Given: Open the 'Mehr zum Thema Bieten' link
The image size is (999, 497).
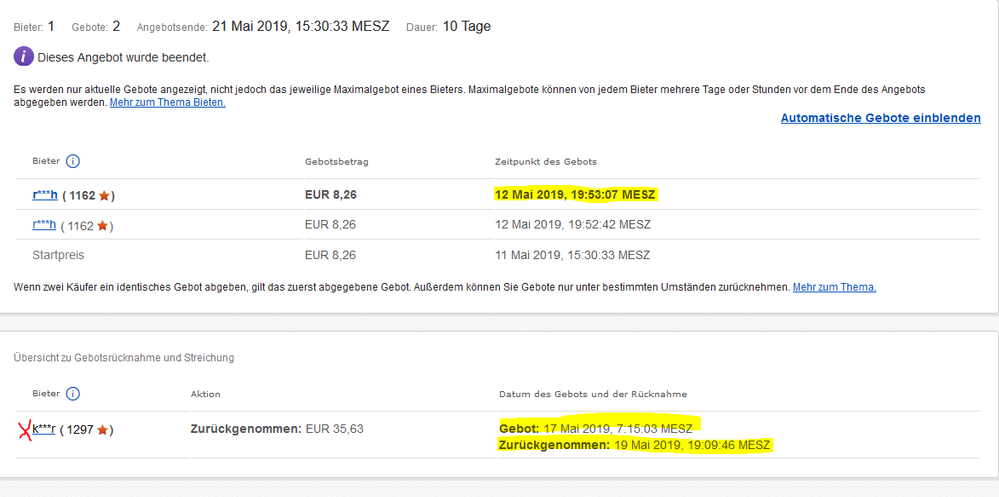Looking at the screenshot, I should (167, 102).
